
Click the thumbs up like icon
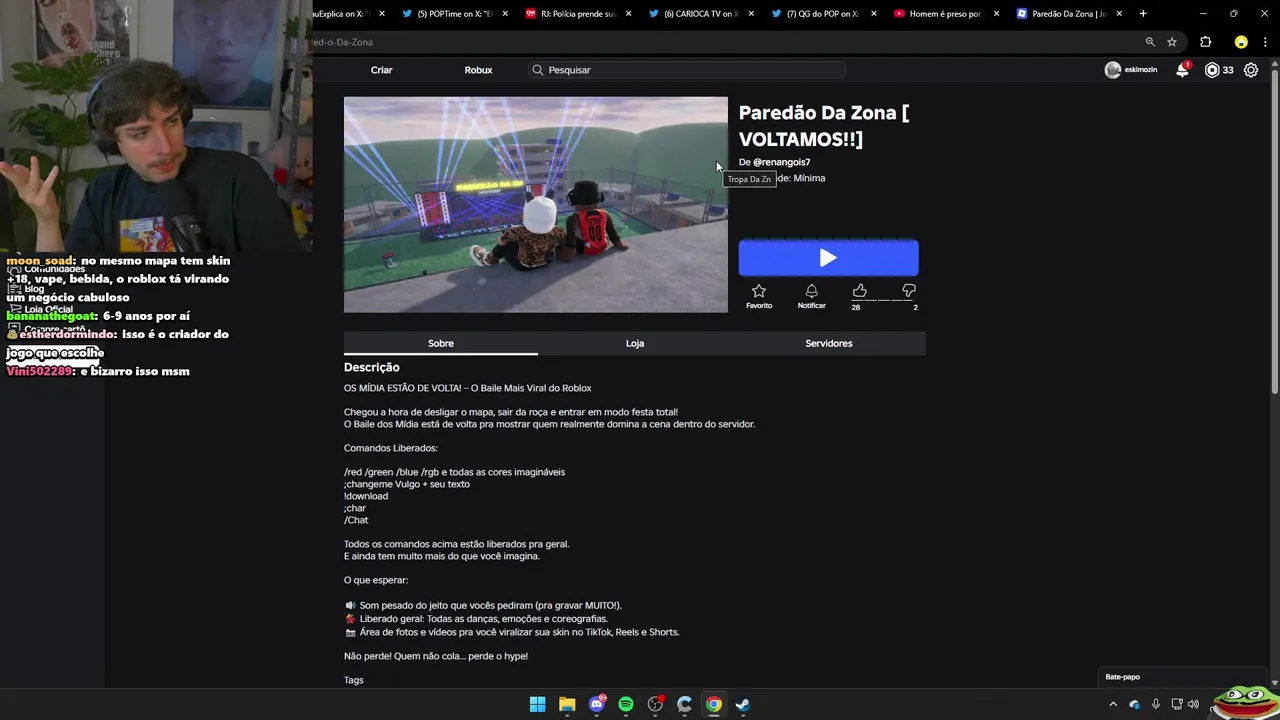(x=859, y=291)
